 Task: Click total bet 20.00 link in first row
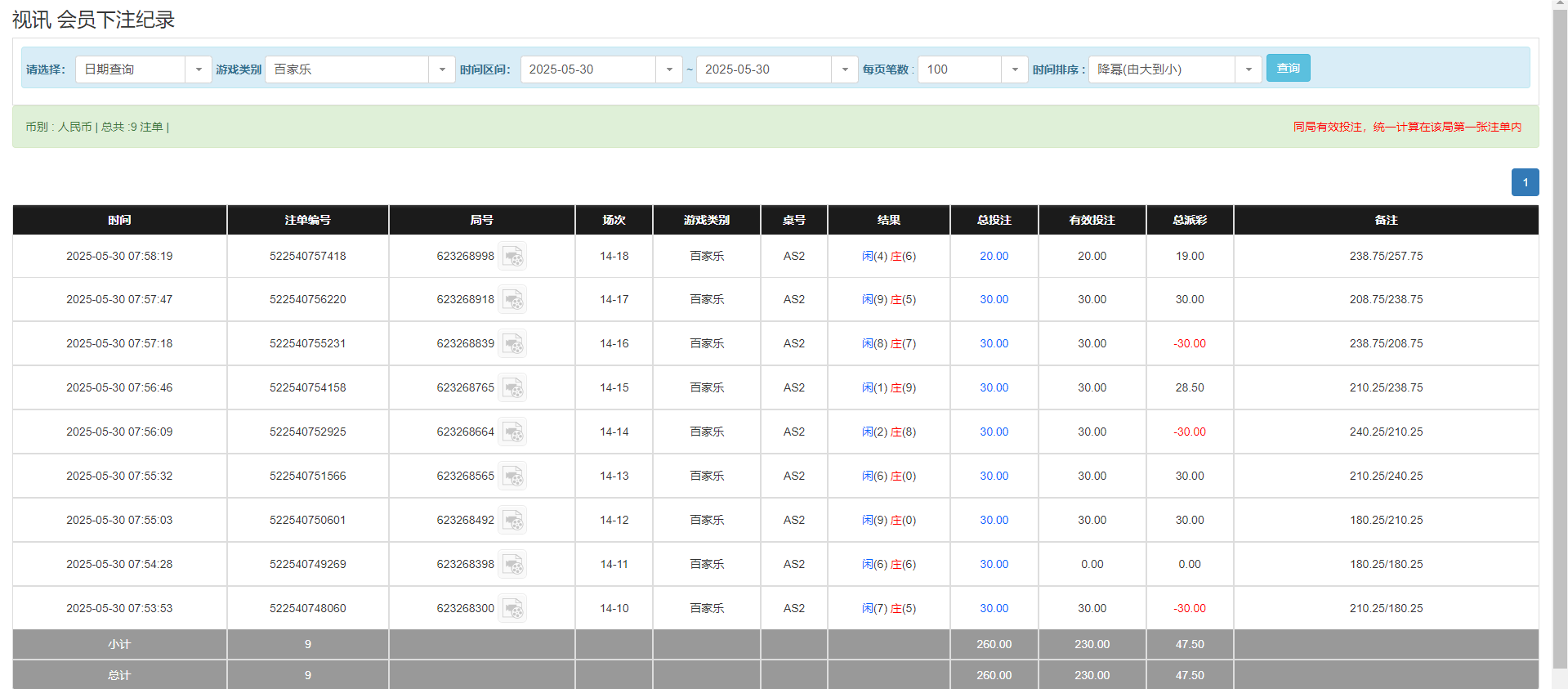coord(994,257)
